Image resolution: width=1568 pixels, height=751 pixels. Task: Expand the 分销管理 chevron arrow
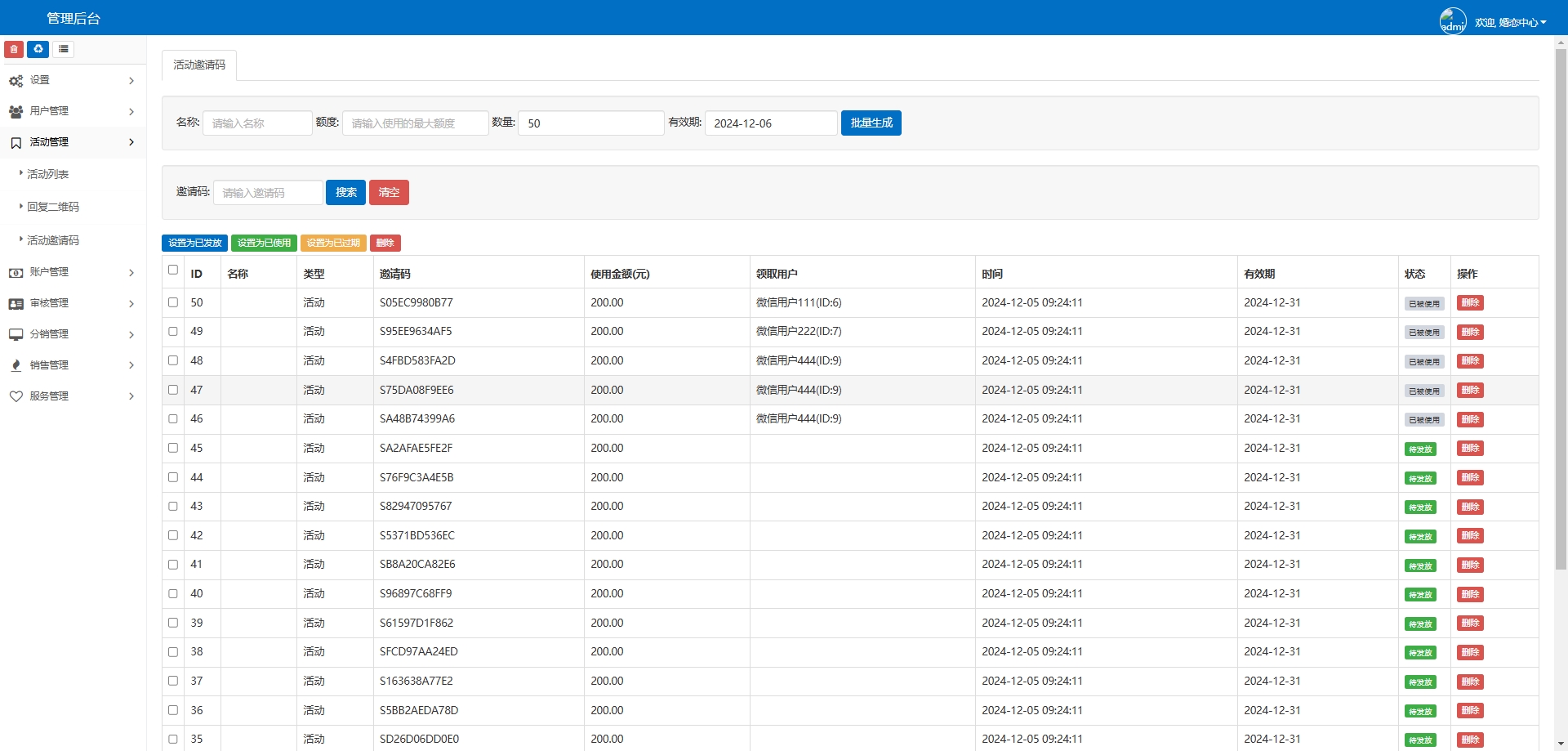pos(131,334)
